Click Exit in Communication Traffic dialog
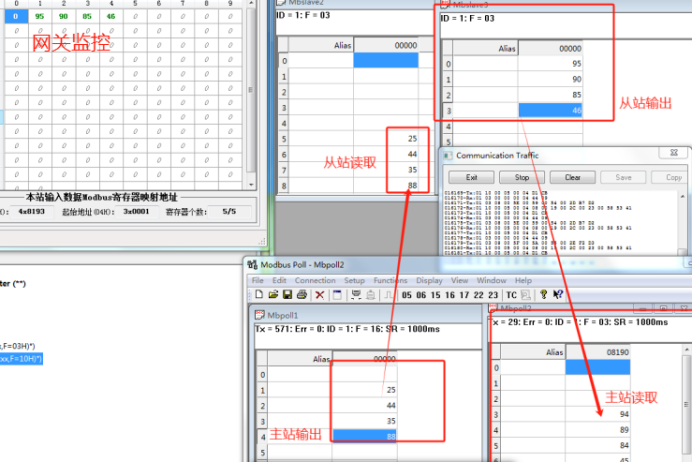 click(471, 177)
